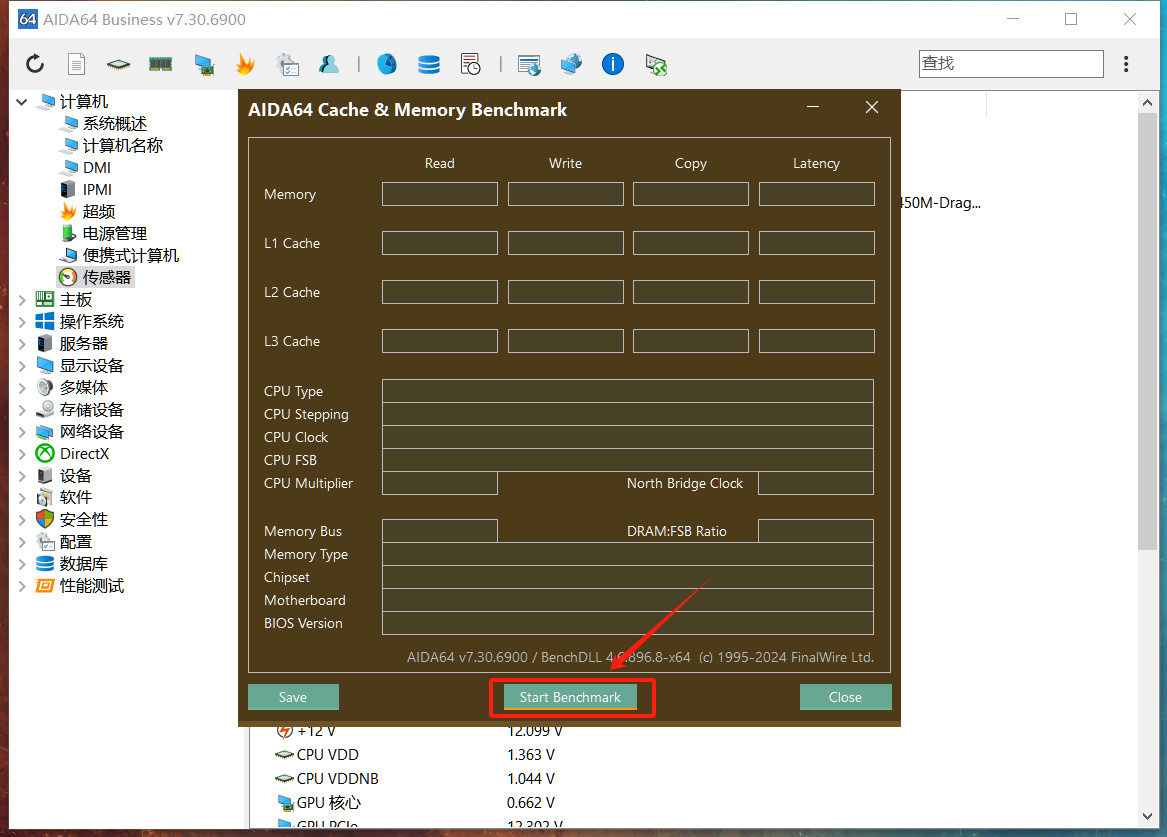Click the Start Benchmark button
This screenshot has height=837, width=1167.
point(570,697)
